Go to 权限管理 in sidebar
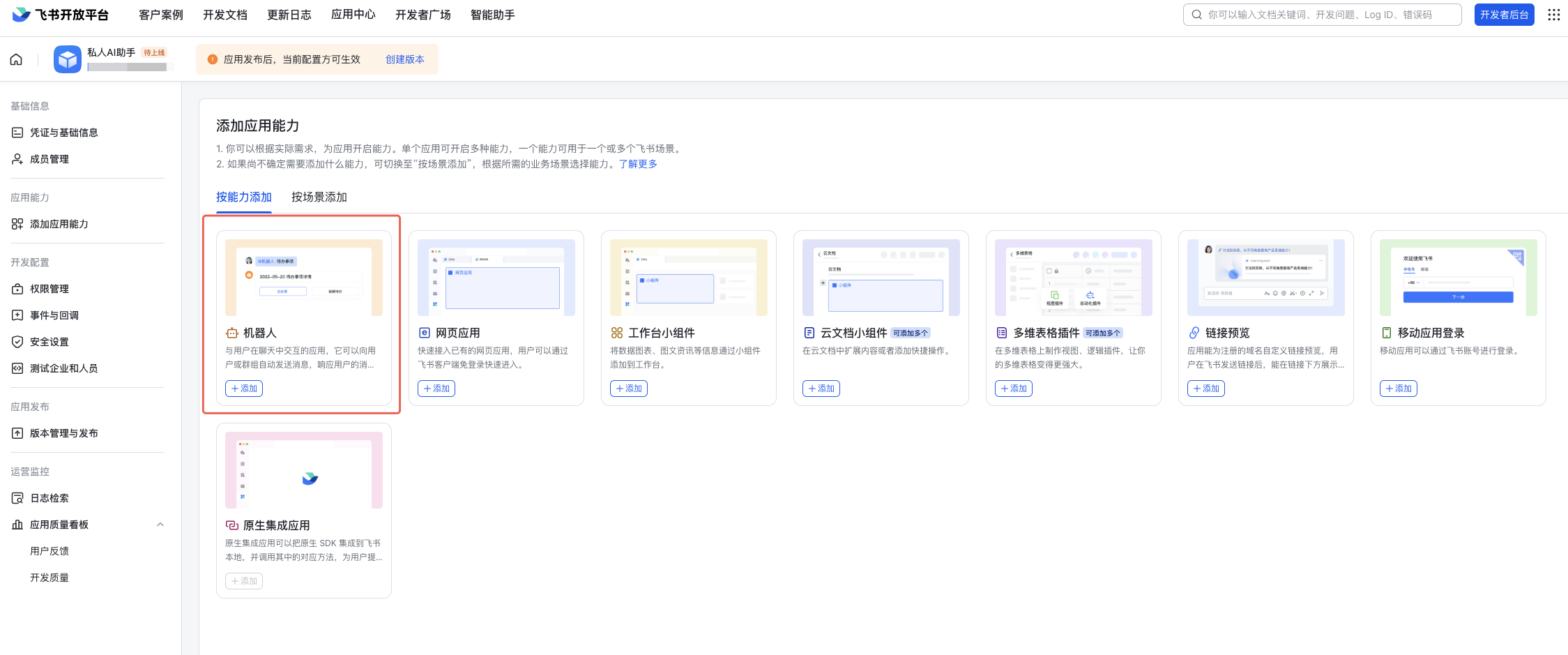Viewport: 1568px width, 655px height. pyautogui.click(x=49, y=289)
